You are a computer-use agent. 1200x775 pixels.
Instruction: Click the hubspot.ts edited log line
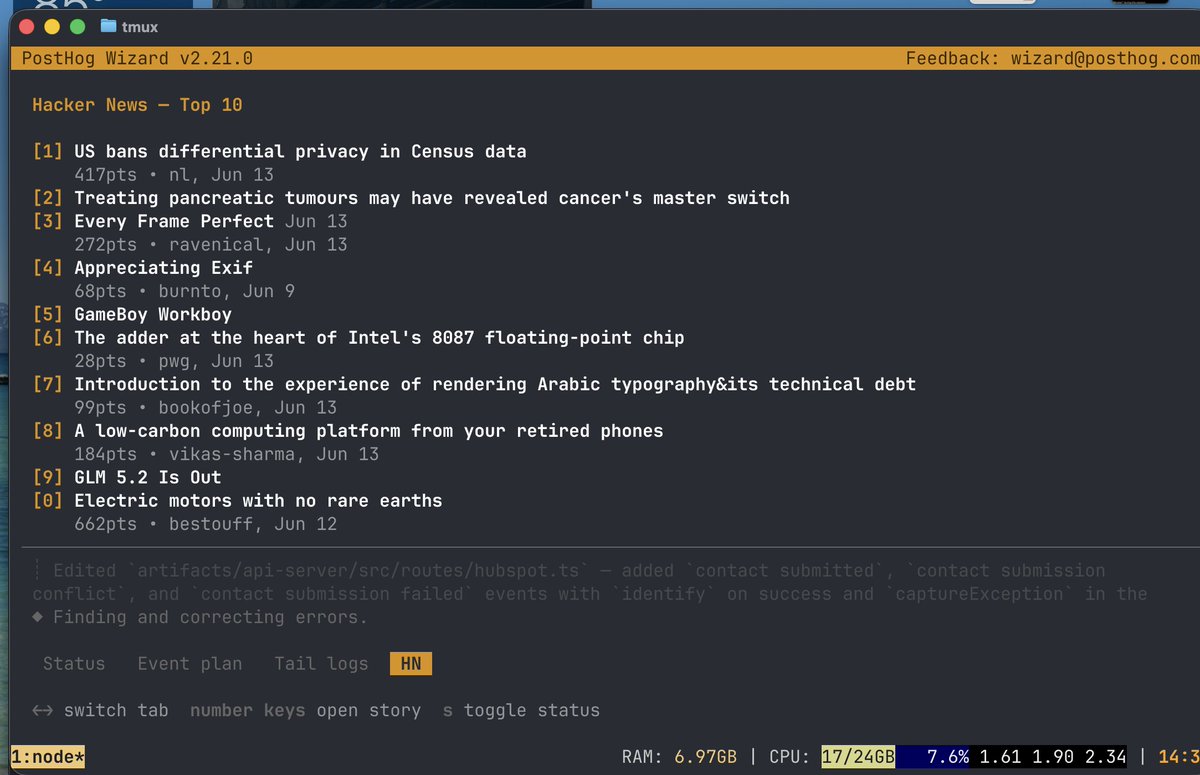pyautogui.click(x=590, y=582)
